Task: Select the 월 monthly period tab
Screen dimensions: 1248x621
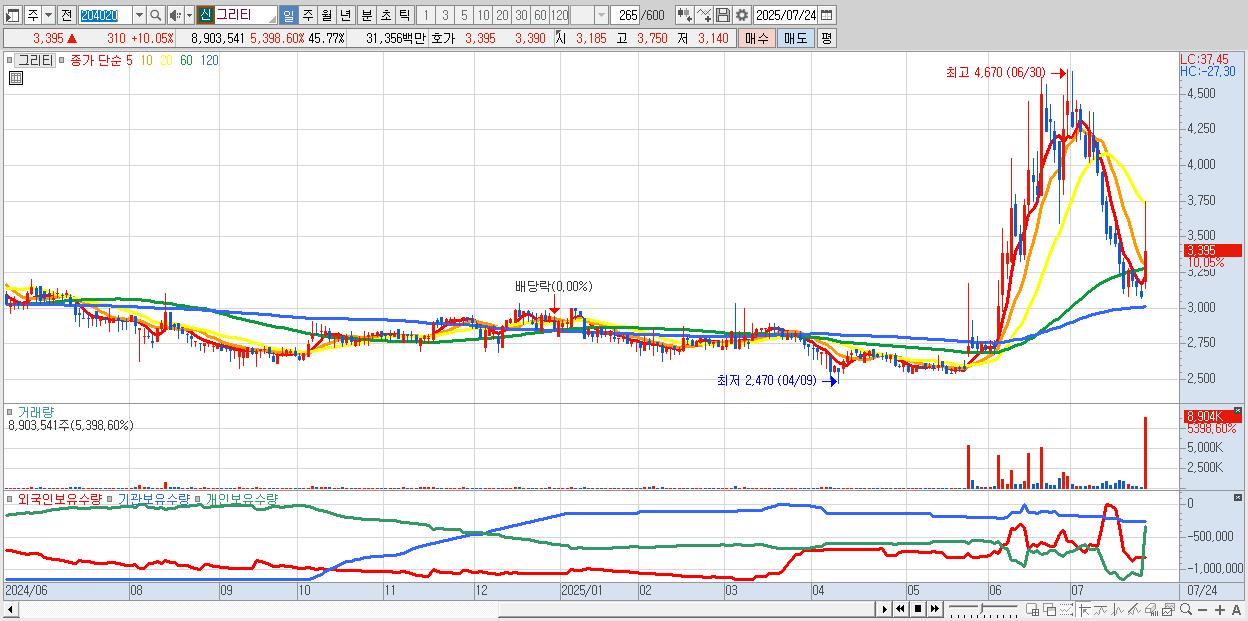Action: (326, 15)
